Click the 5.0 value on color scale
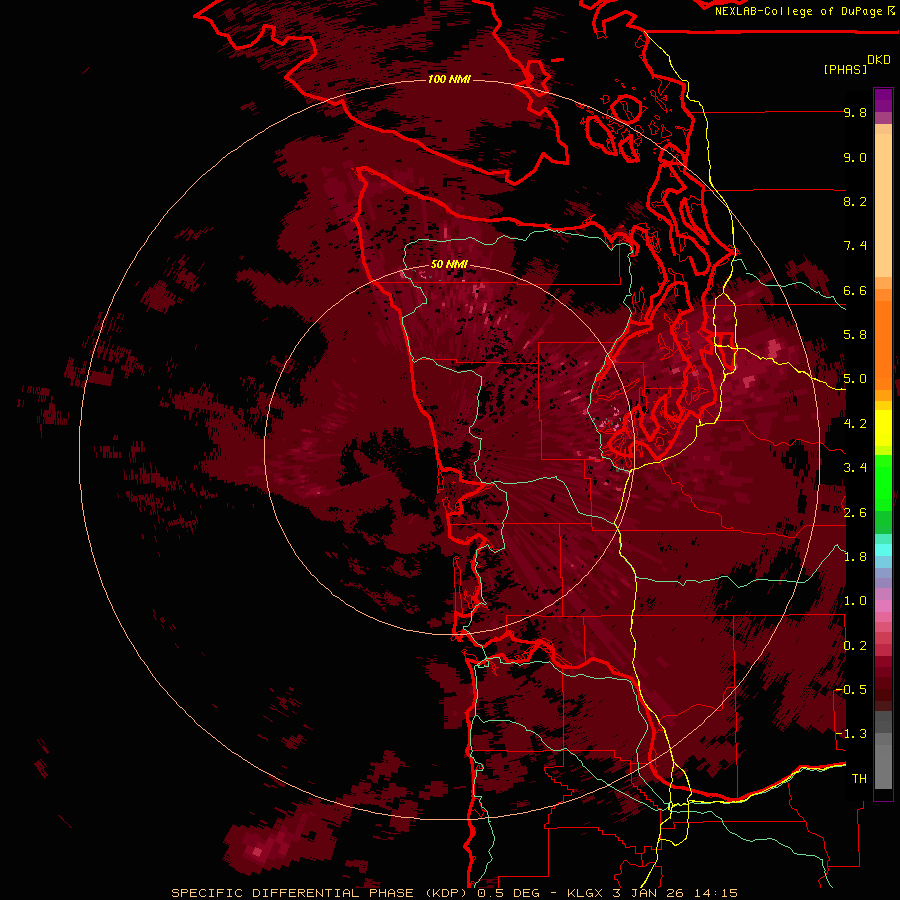This screenshot has height=900, width=900. tap(855, 379)
